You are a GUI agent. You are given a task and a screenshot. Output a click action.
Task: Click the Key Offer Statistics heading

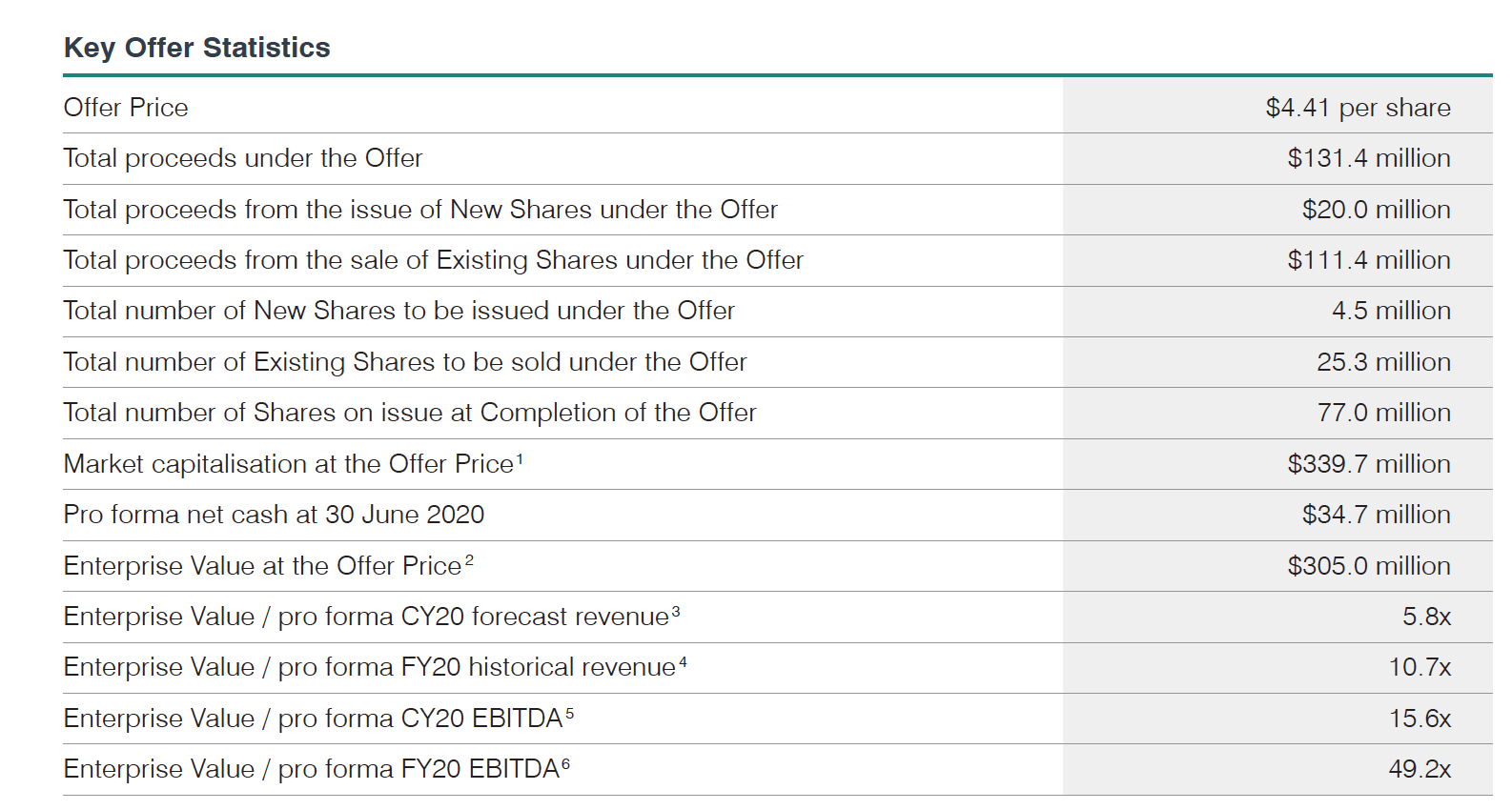point(196,48)
